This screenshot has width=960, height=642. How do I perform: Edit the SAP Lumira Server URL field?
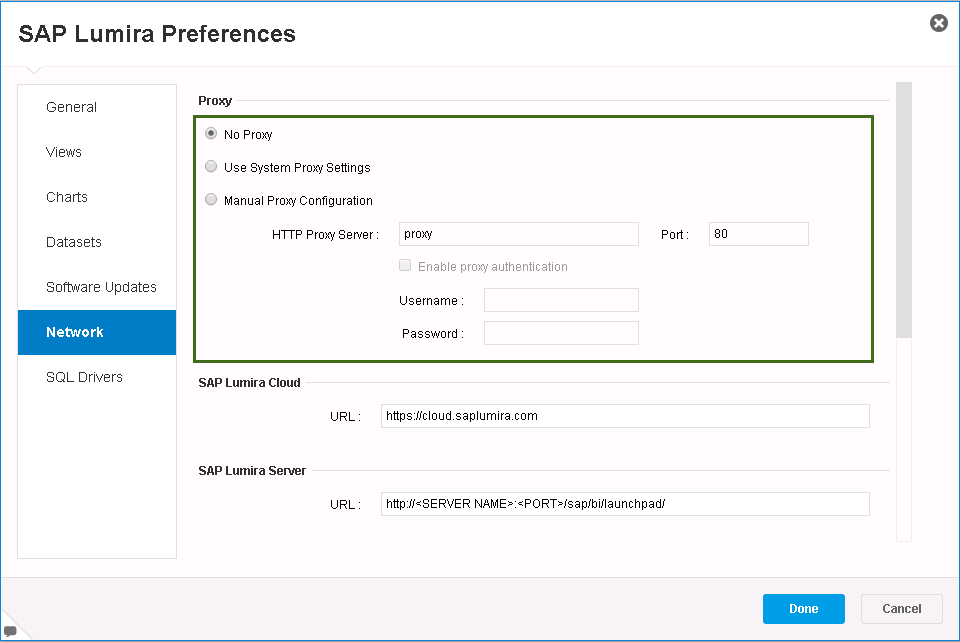coord(625,504)
